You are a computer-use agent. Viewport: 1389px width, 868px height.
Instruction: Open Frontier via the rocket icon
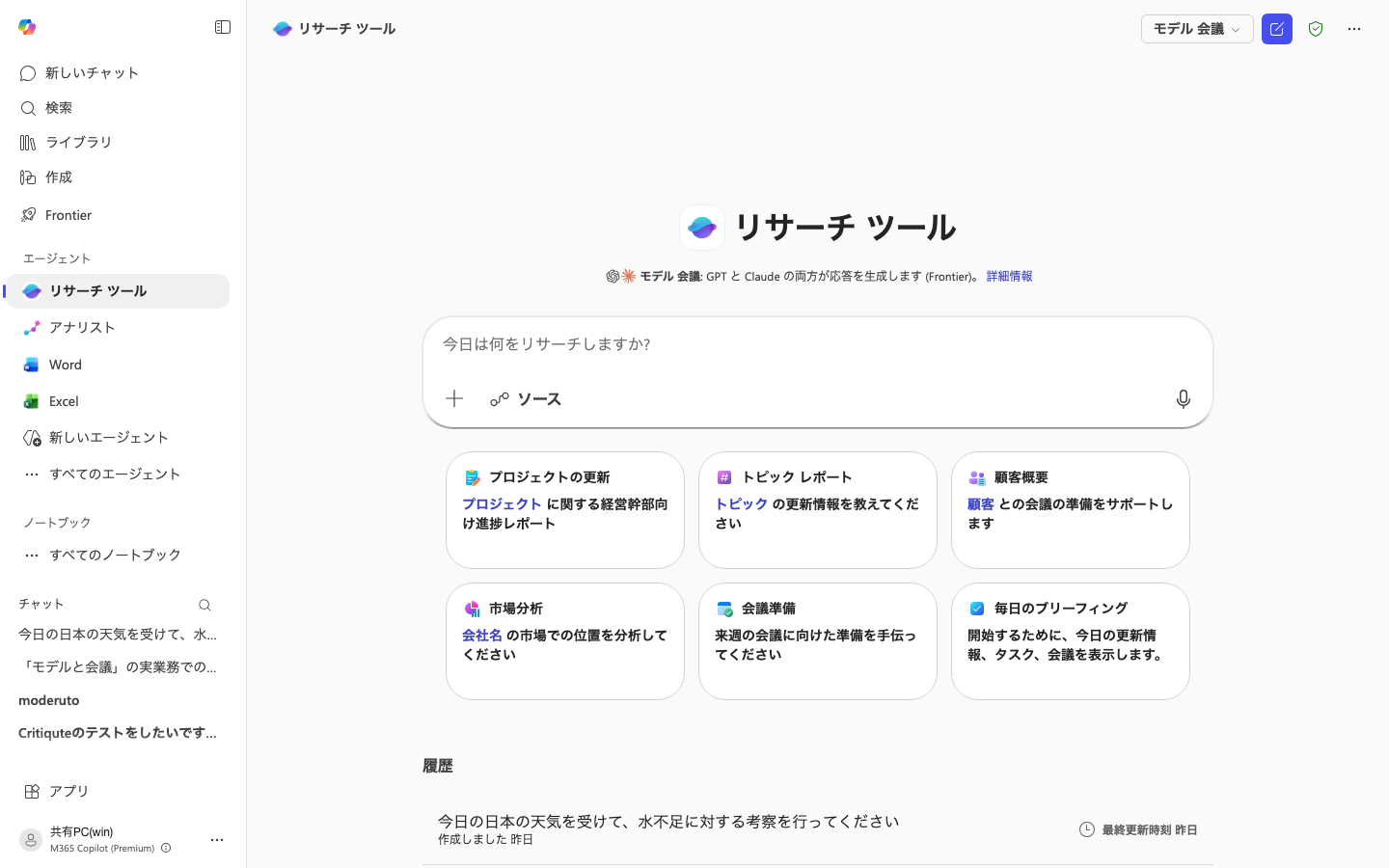tap(29, 214)
